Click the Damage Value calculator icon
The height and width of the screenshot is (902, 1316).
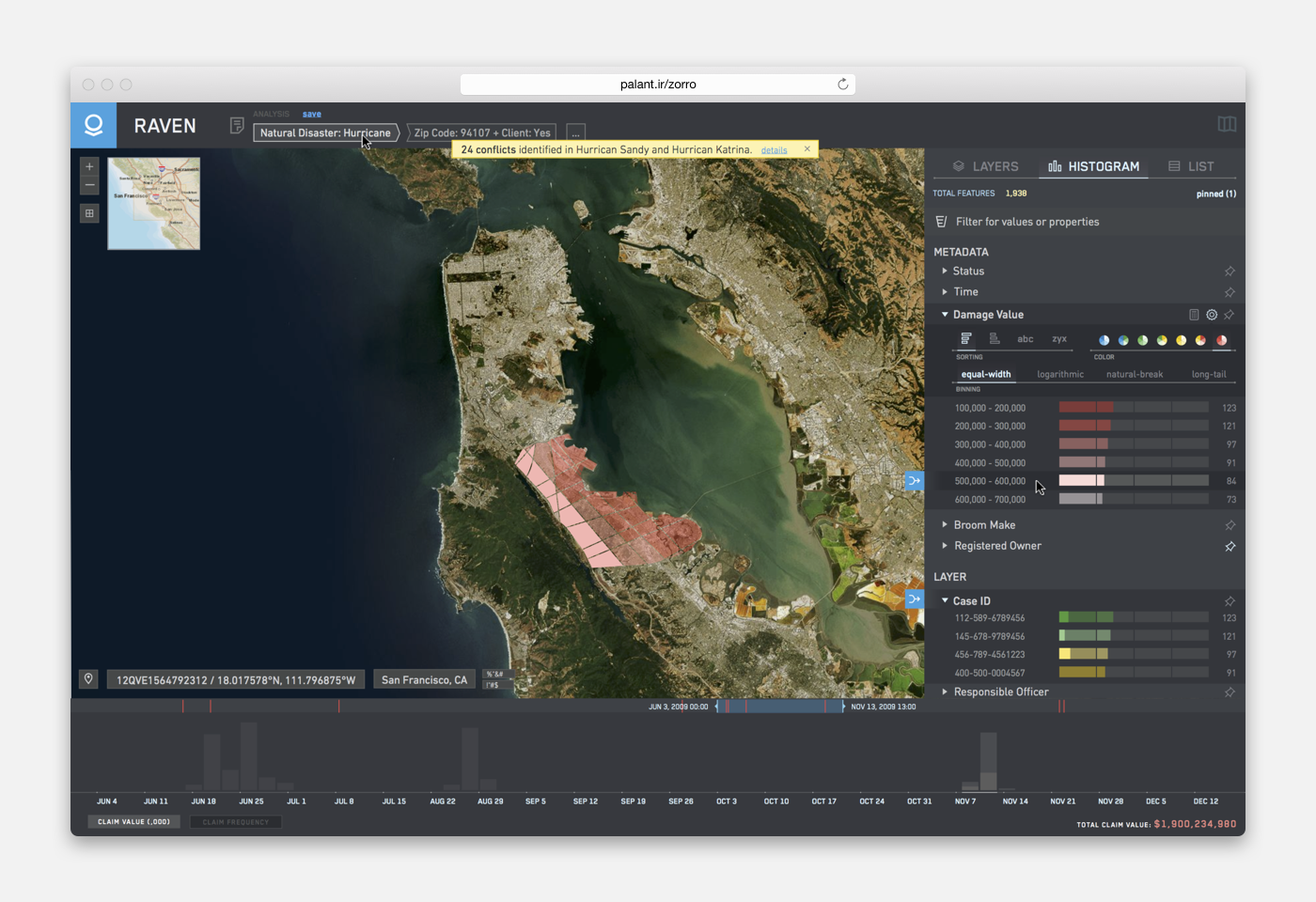(1194, 315)
